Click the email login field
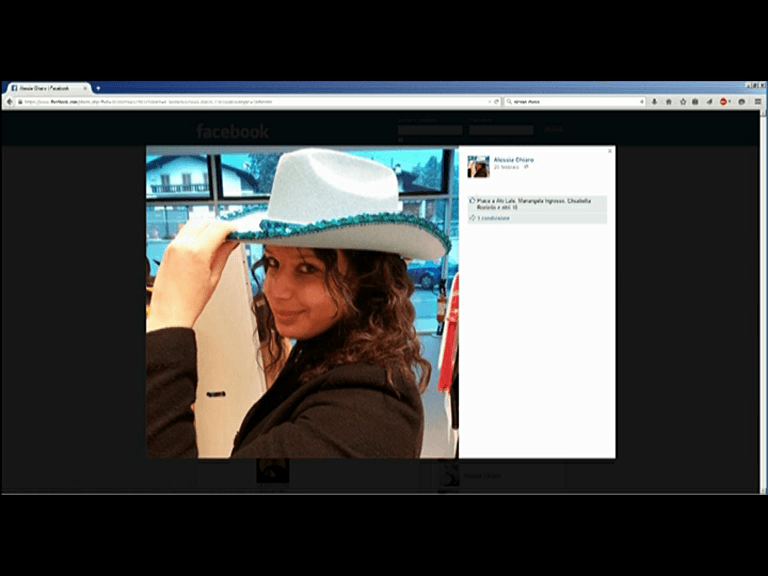 430,130
